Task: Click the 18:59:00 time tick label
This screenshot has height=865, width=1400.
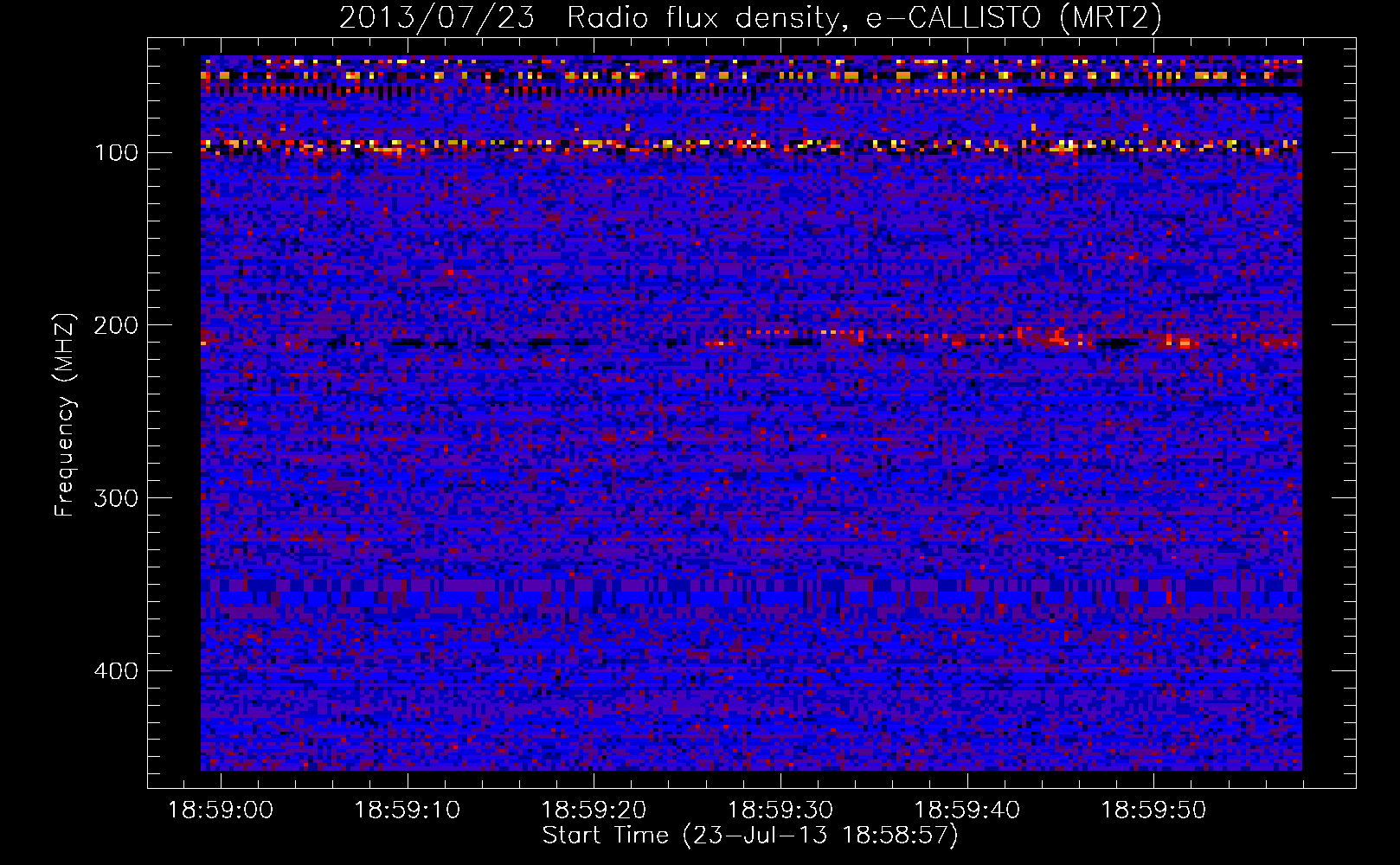Action: point(221,811)
